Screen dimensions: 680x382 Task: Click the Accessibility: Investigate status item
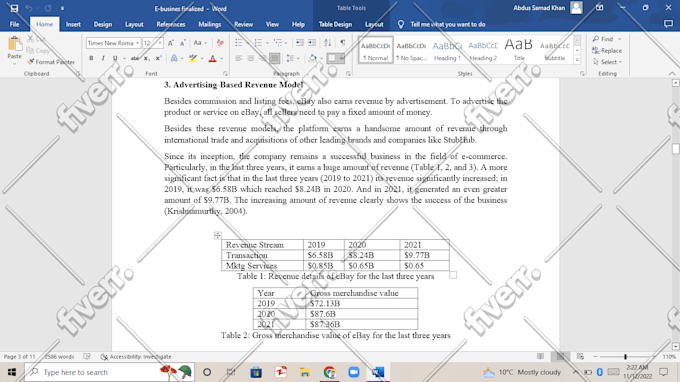point(136,356)
